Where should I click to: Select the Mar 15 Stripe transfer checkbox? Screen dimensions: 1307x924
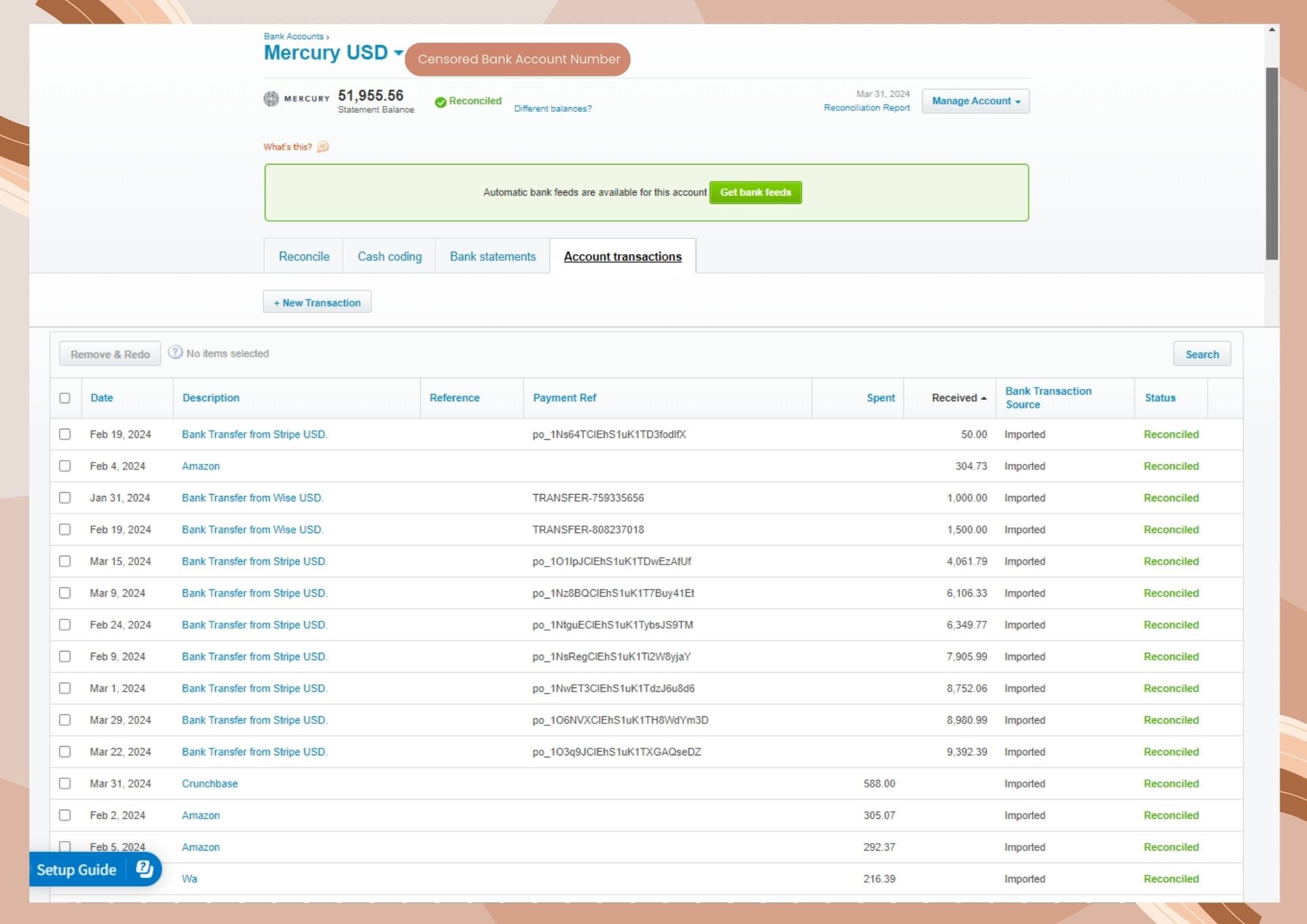point(65,561)
